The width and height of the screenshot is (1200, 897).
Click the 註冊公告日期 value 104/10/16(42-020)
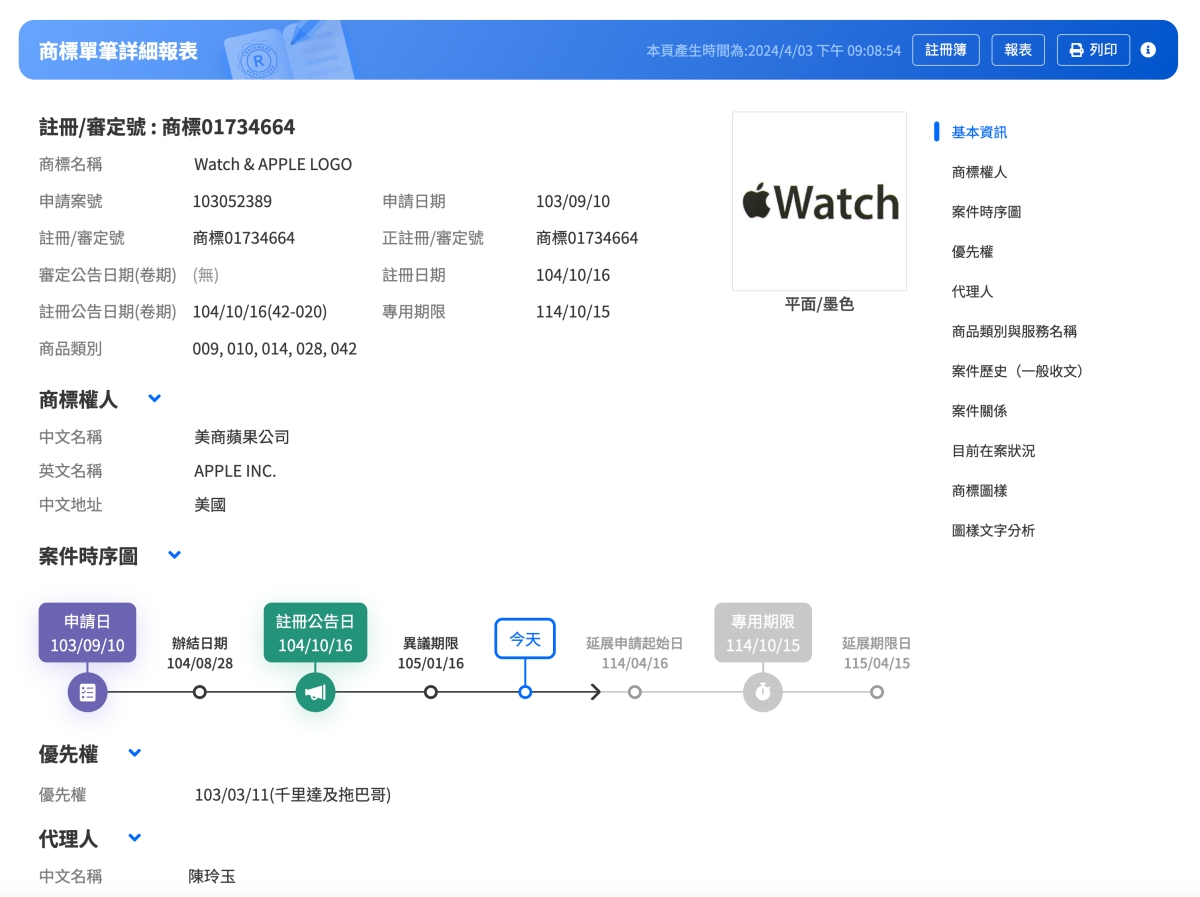[260, 312]
